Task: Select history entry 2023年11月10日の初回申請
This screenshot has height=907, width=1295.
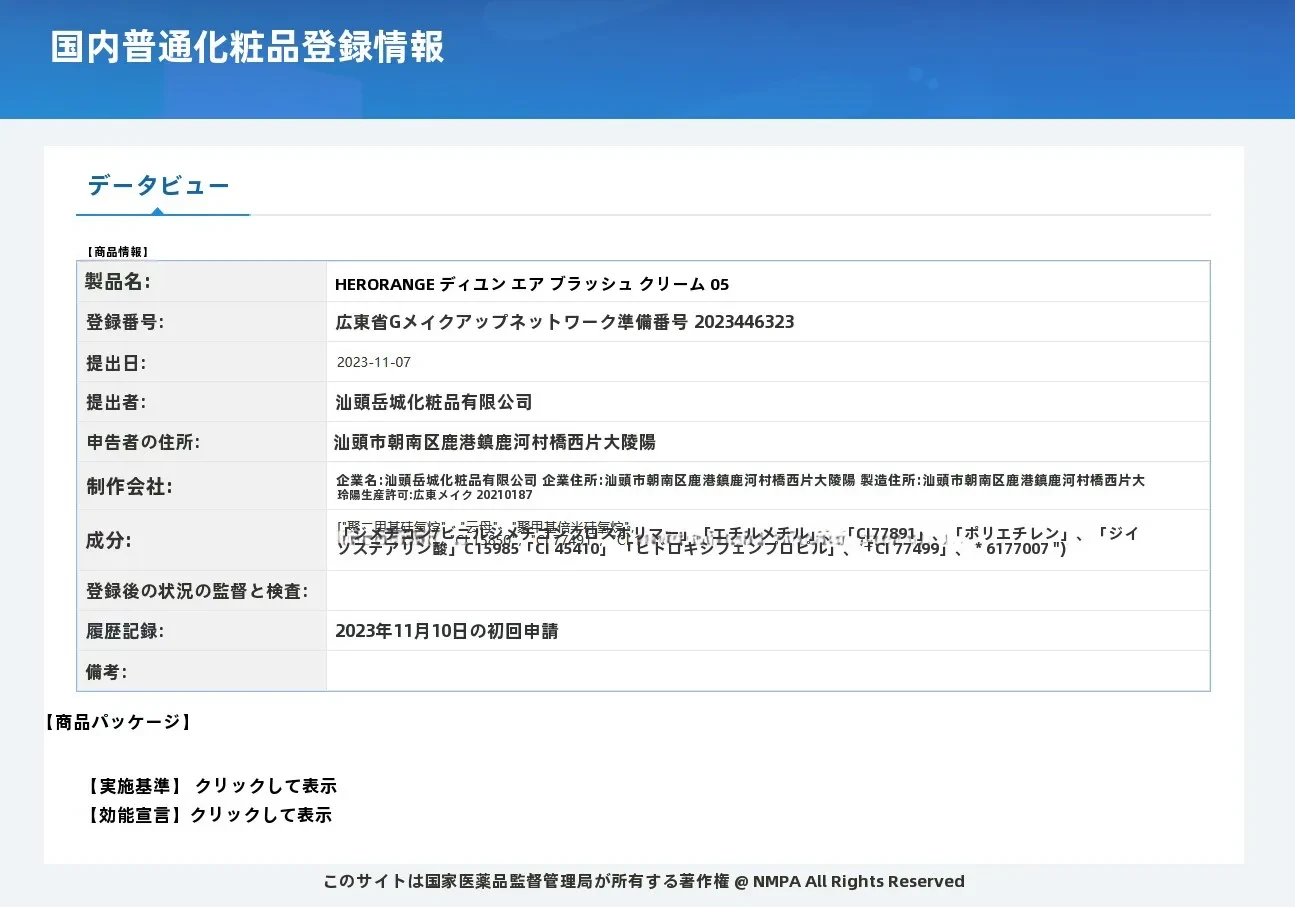Action: click(447, 631)
